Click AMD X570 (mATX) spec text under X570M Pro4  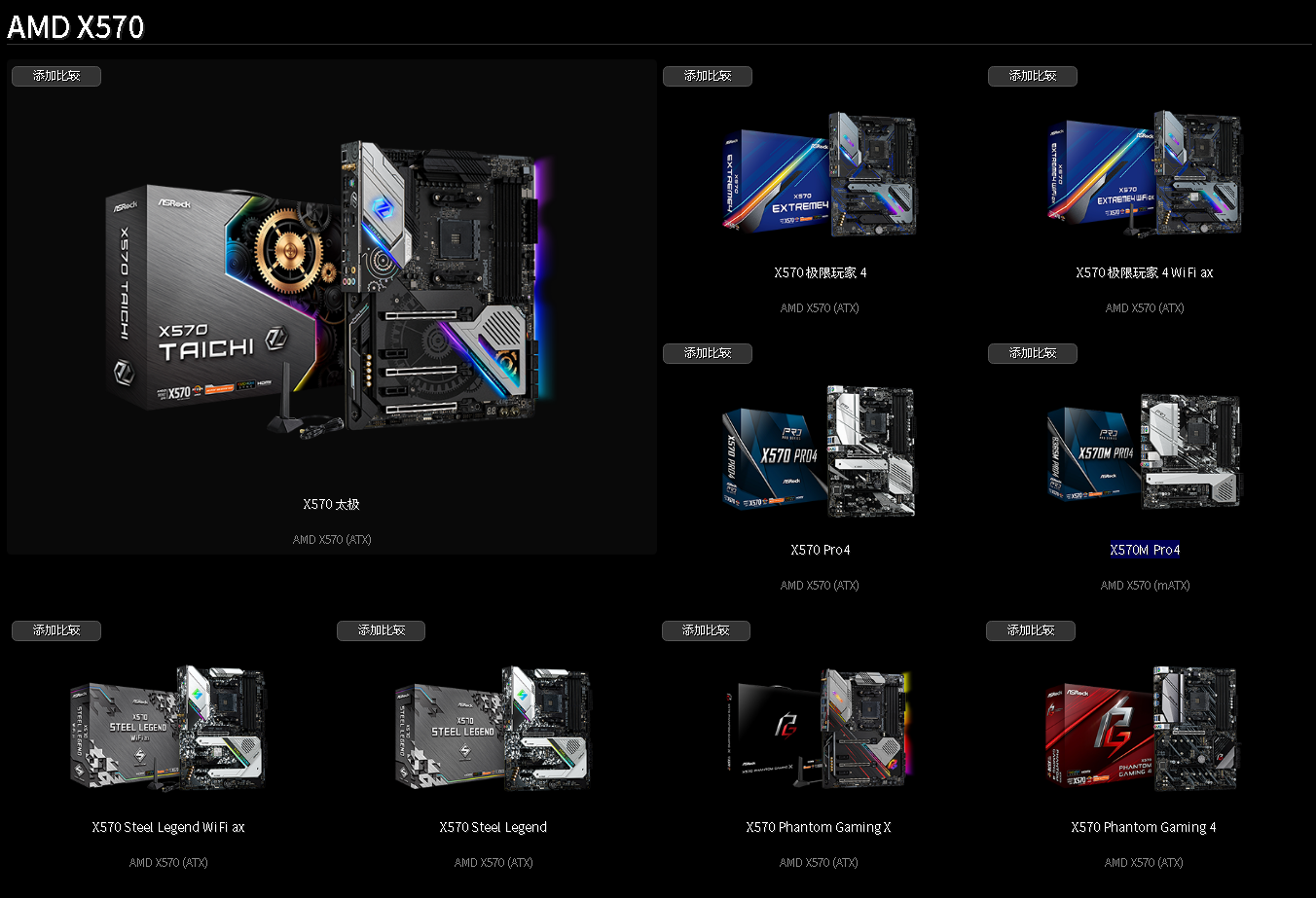click(x=1145, y=585)
